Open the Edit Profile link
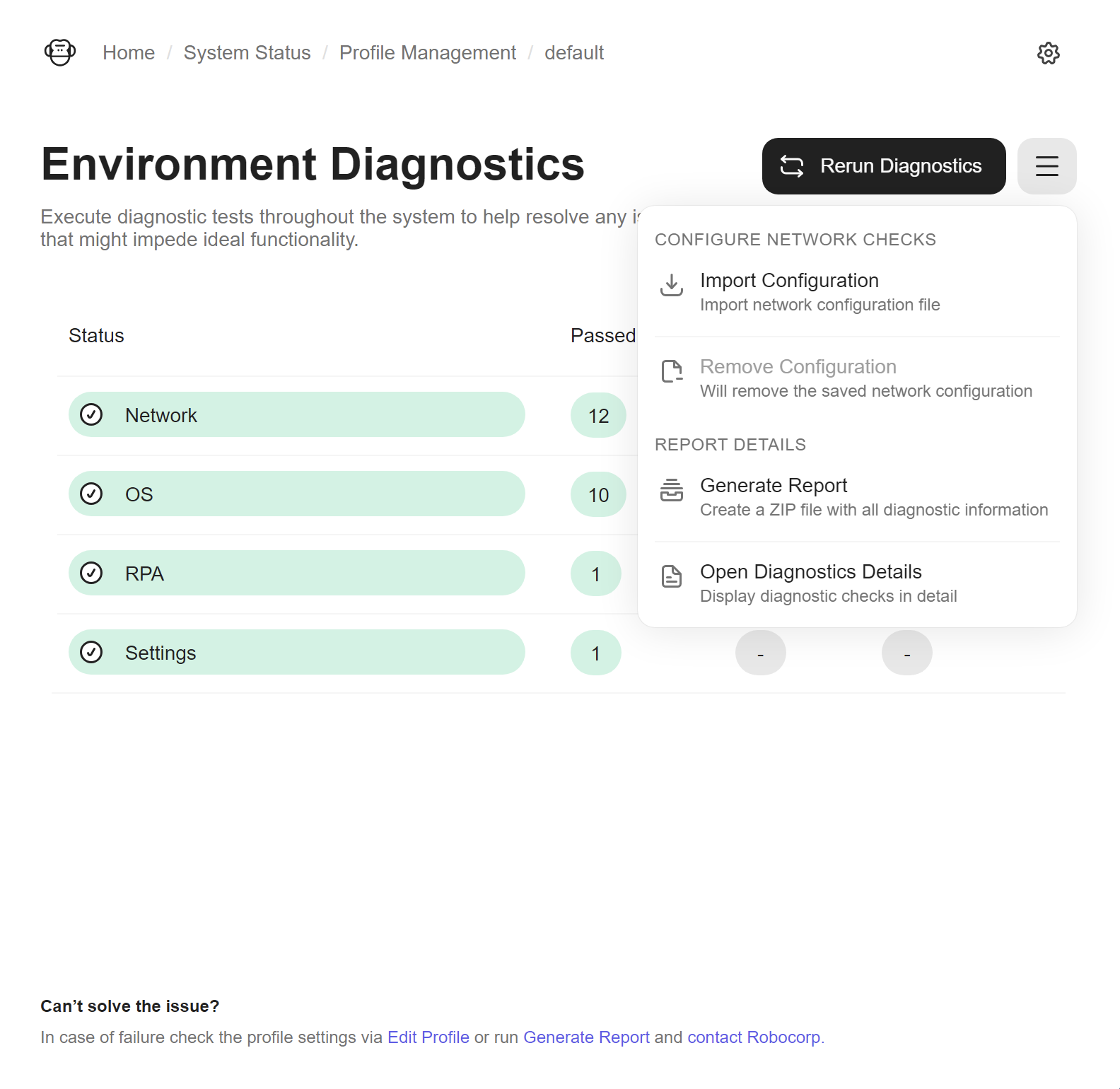 click(x=428, y=1037)
